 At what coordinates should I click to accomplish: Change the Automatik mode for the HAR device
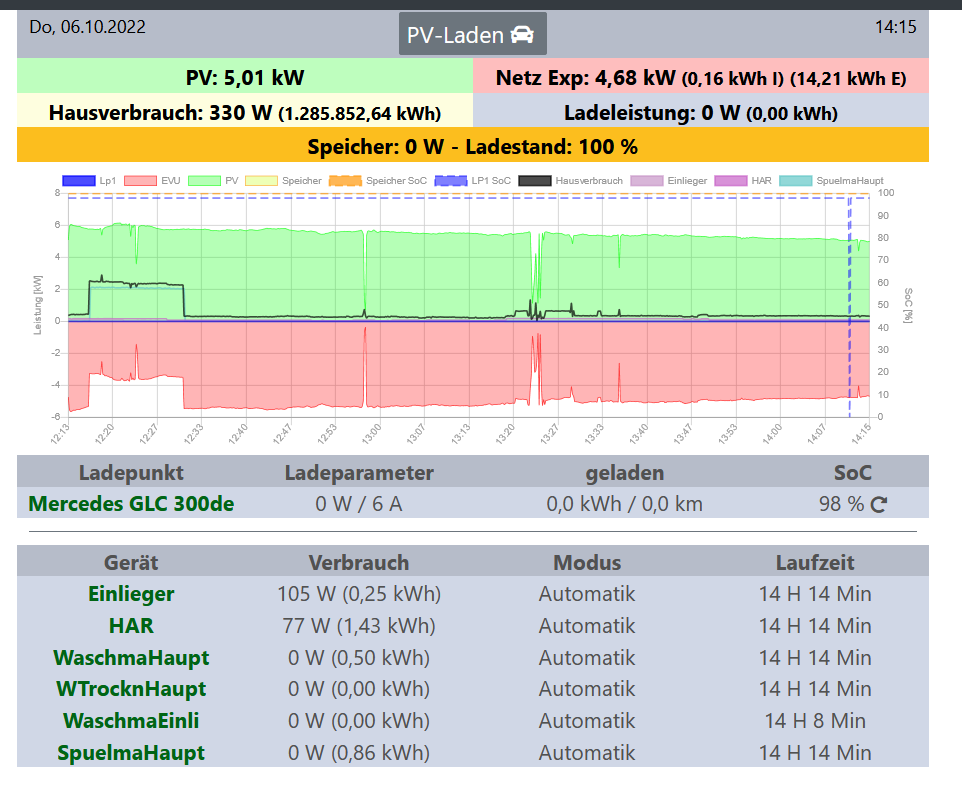pos(587,626)
